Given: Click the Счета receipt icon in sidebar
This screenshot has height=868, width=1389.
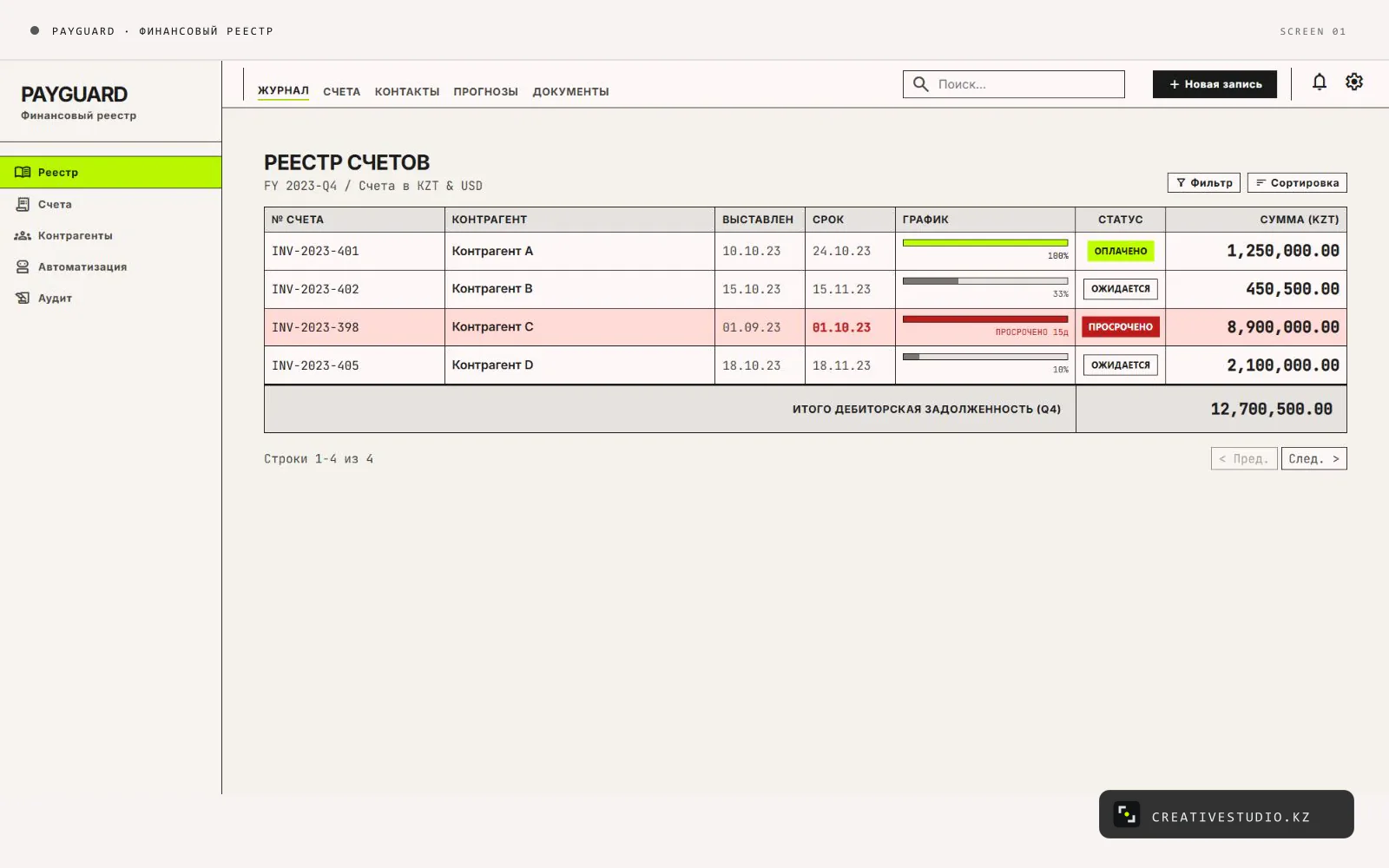Looking at the screenshot, I should click(x=23, y=204).
